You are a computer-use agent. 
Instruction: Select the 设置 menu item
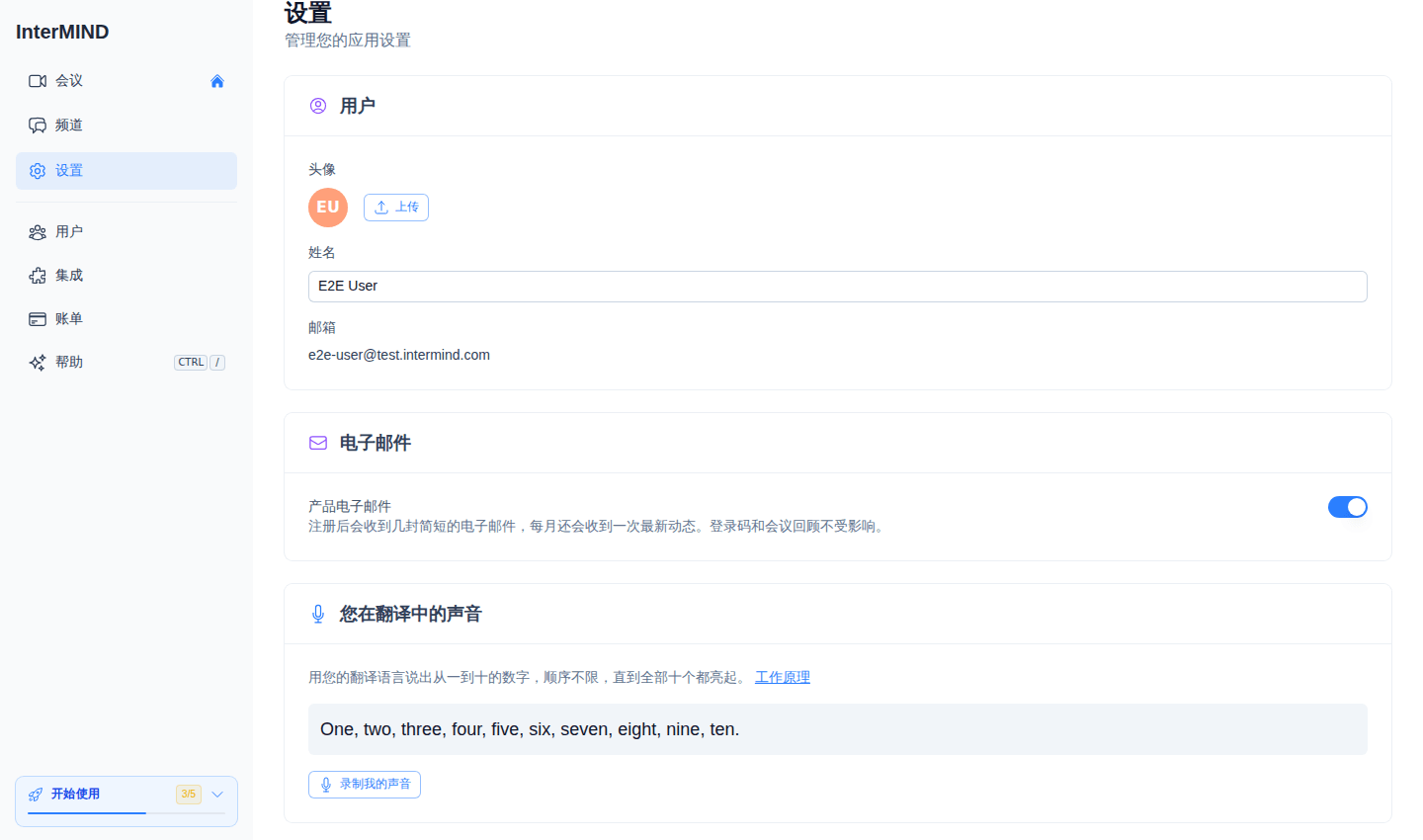click(126, 171)
